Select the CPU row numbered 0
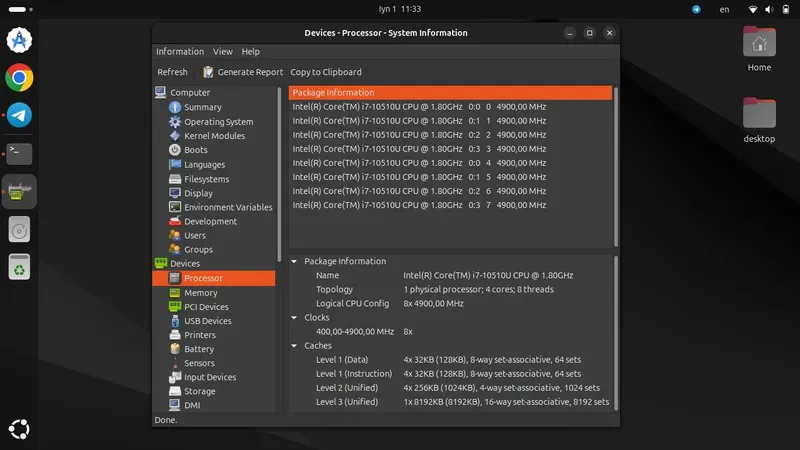The width and height of the screenshot is (800, 450). click(450, 107)
